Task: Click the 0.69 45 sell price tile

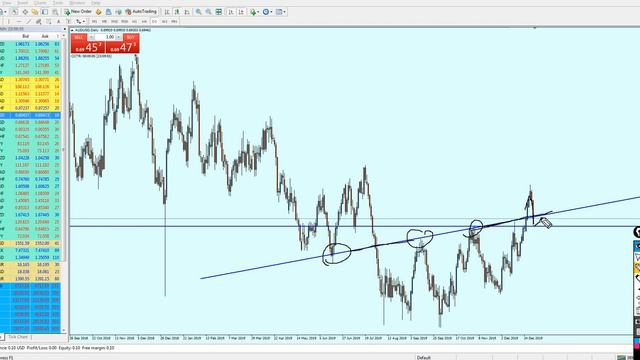Action: tap(88, 47)
